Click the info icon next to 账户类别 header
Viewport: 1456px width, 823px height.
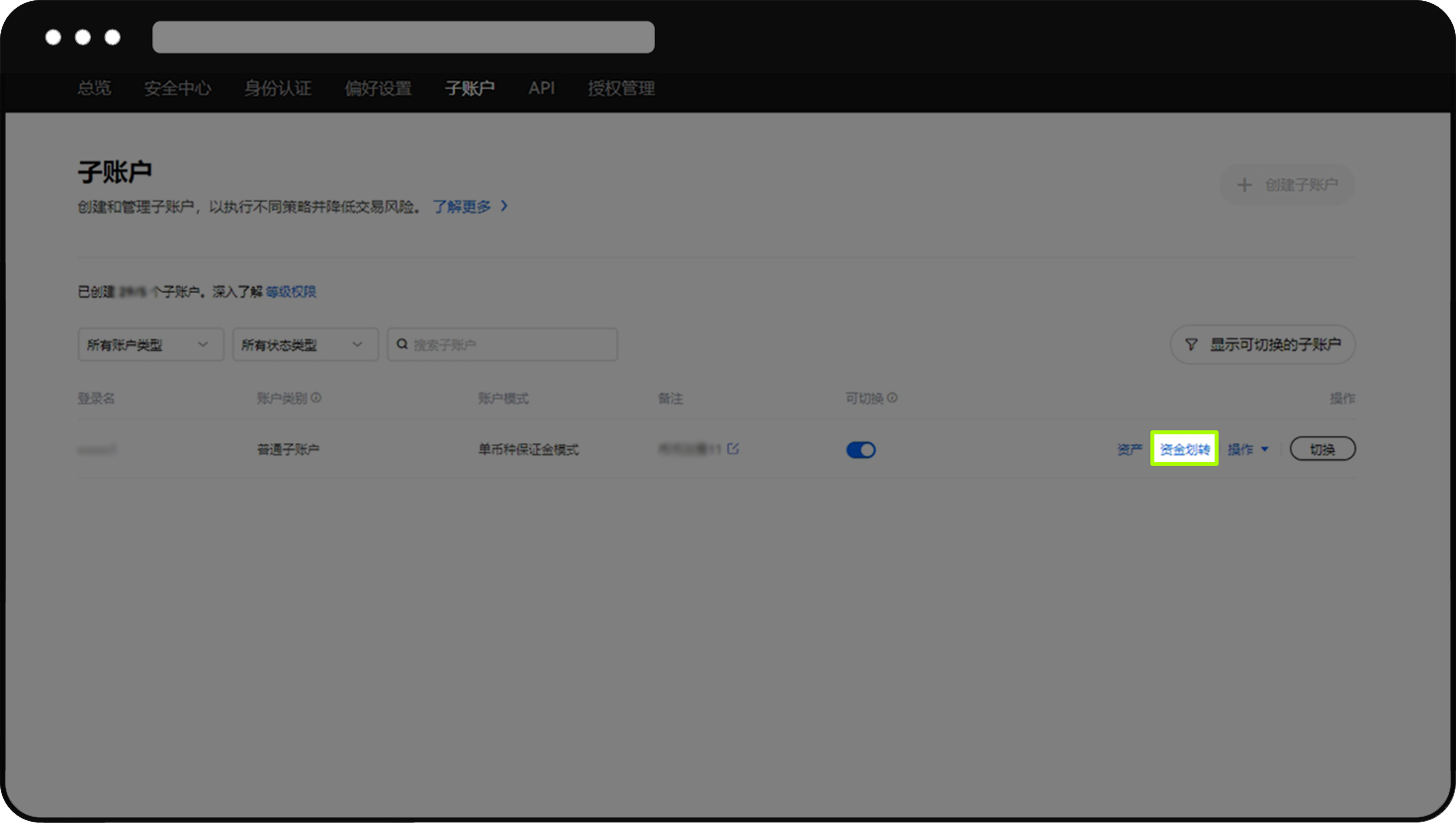tap(317, 397)
